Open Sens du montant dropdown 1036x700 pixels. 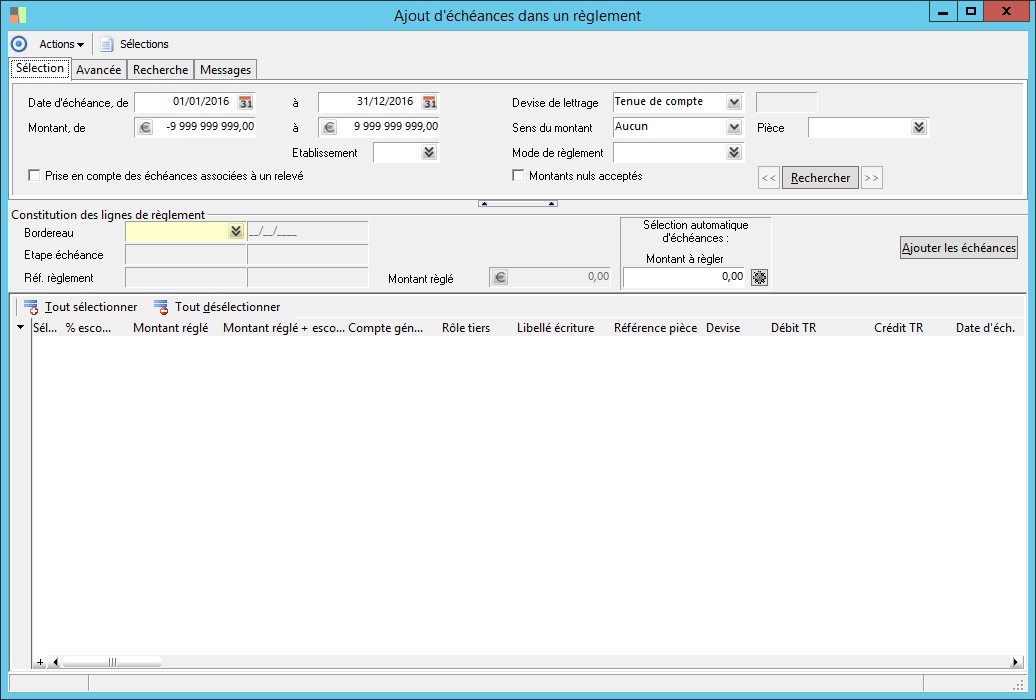click(x=734, y=127)
